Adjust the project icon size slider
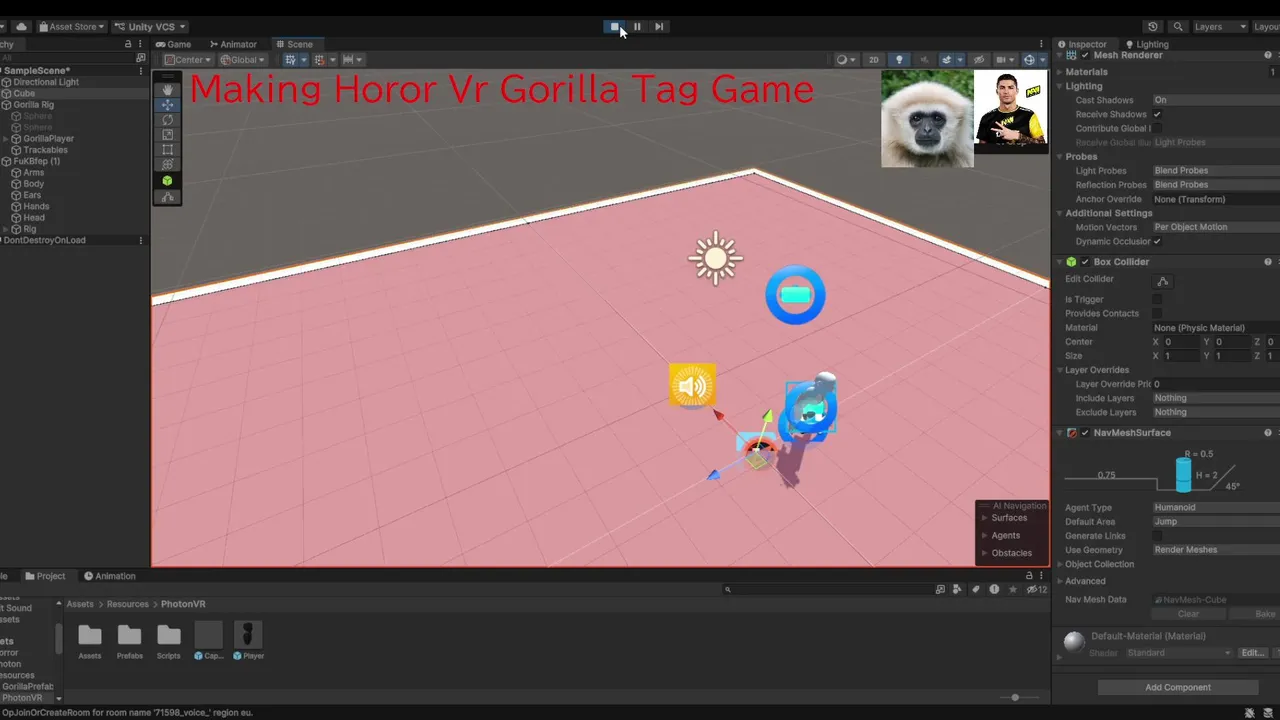The width and height of the screenshot is (1280, 720). pos(1015,697)
